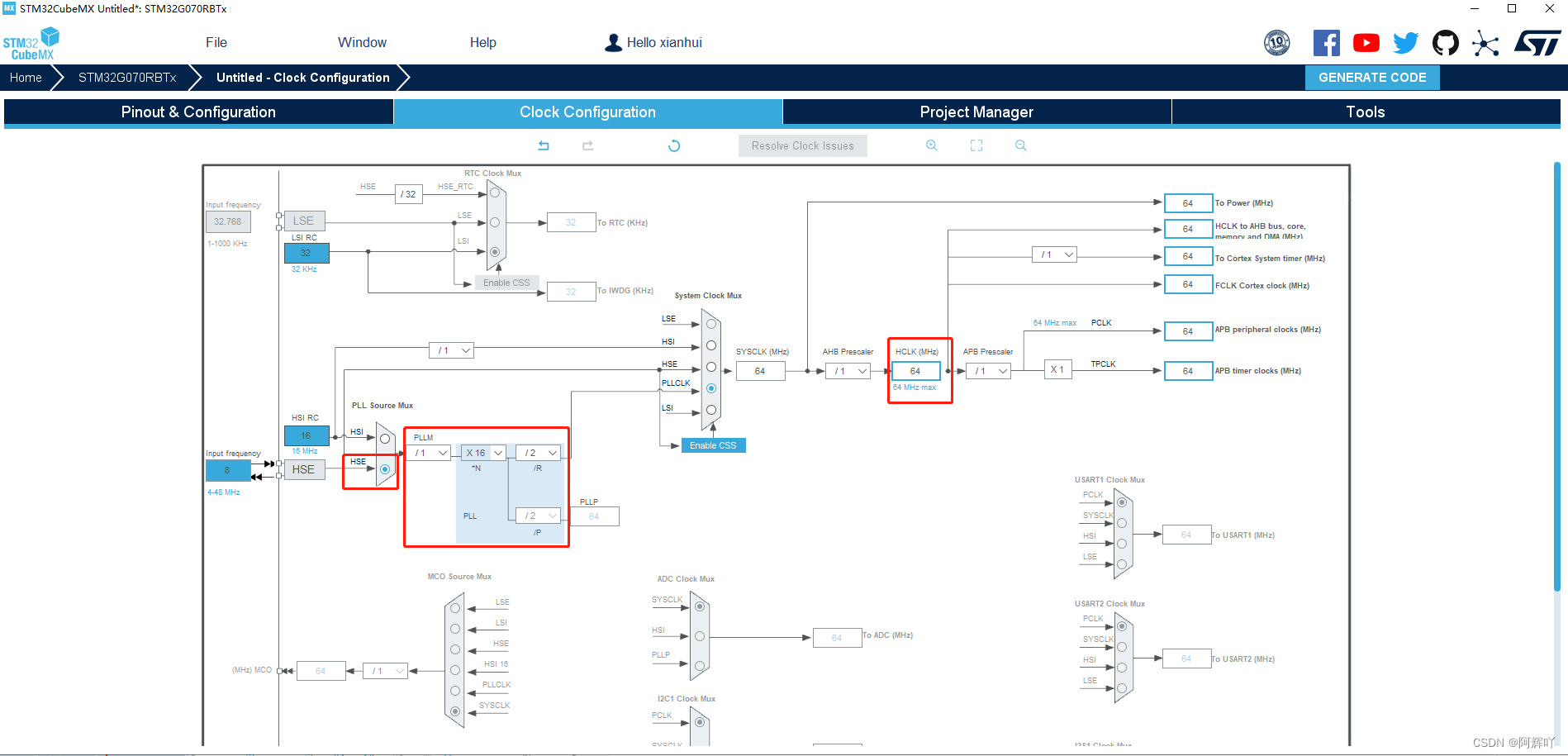Viewport: 1568px width, 756px height.
Task: Click the 10-year anniversary badge icon
Action: coord(1277,43)
